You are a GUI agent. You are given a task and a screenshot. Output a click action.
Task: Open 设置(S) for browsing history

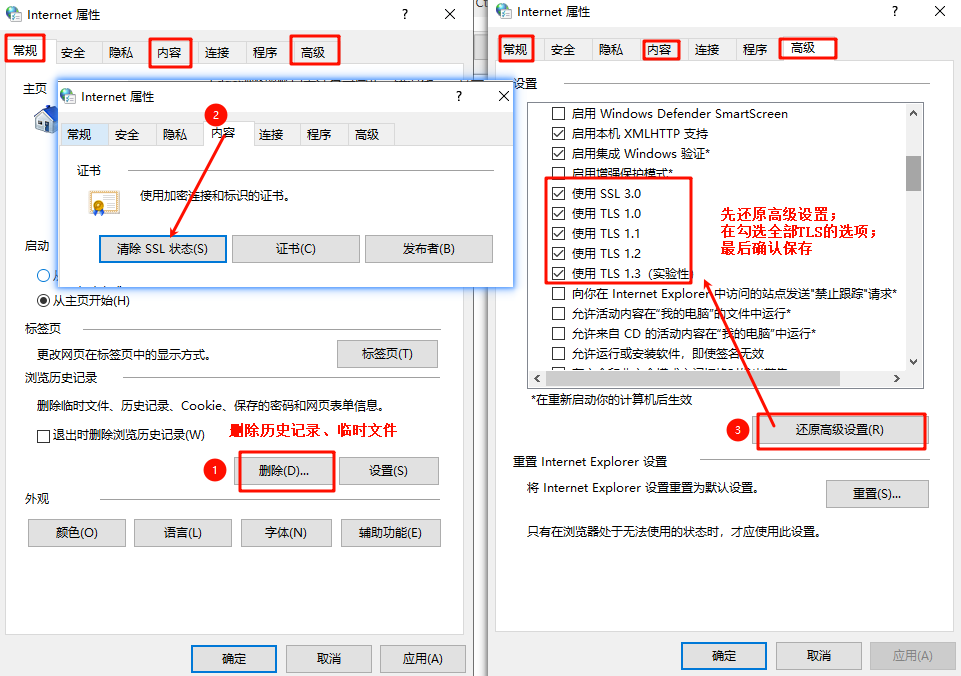tap(389, 471)
